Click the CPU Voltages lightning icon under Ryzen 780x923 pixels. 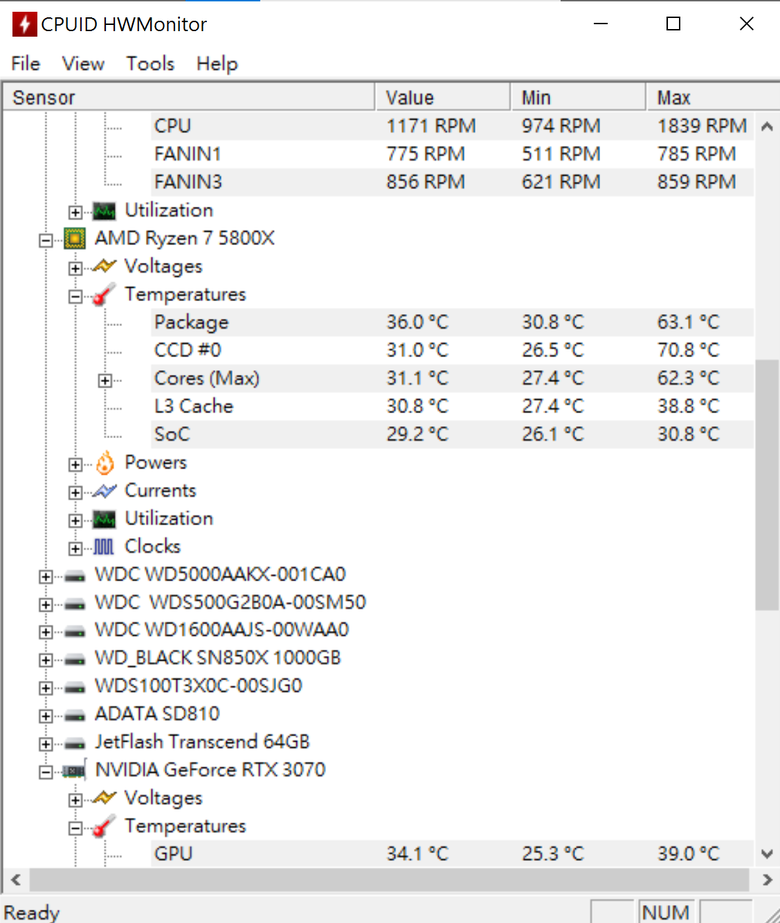click(104, 266)
